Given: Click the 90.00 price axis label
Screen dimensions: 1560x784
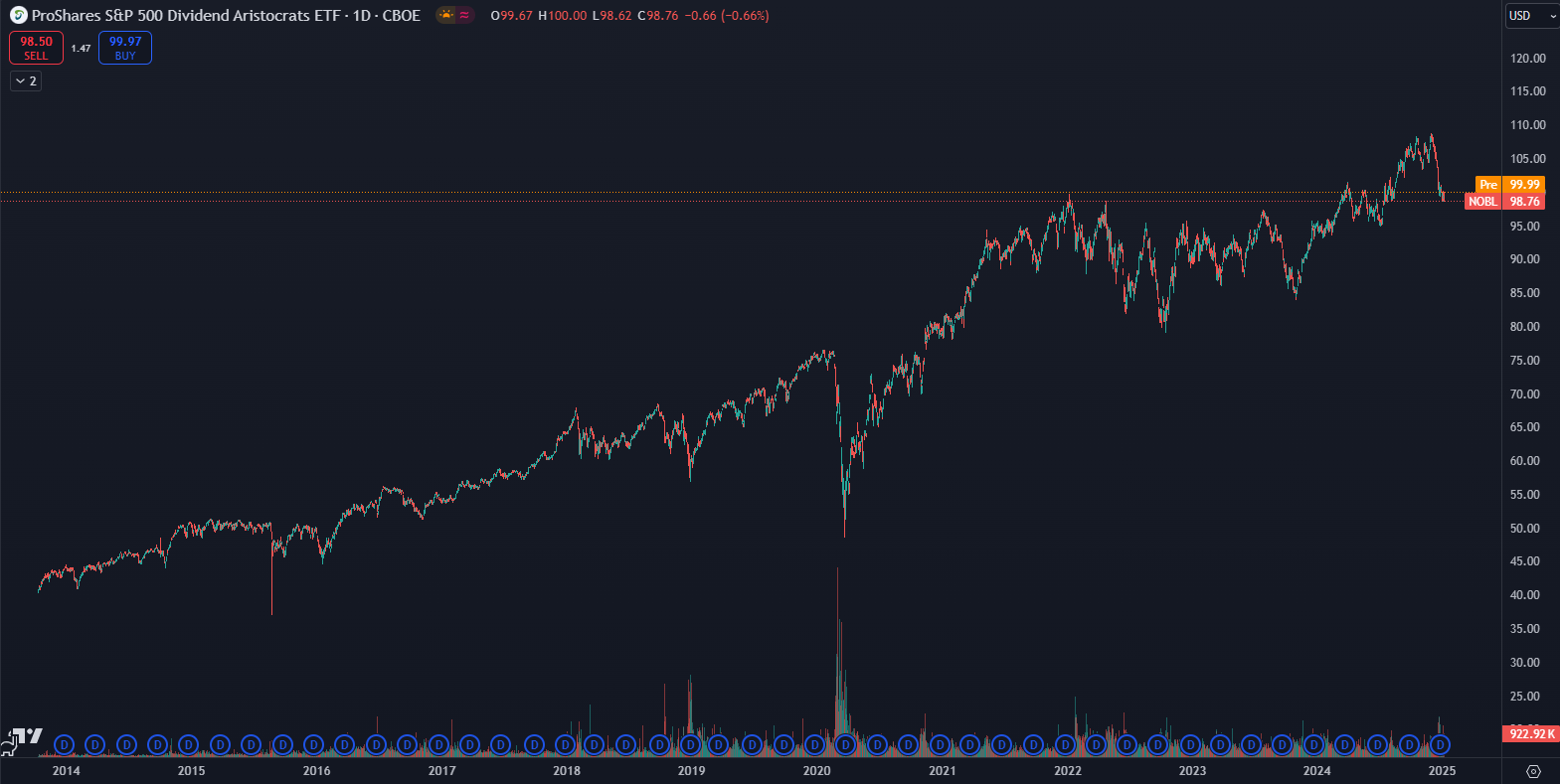Looking at the screenshot, I should click(1524, 259).
